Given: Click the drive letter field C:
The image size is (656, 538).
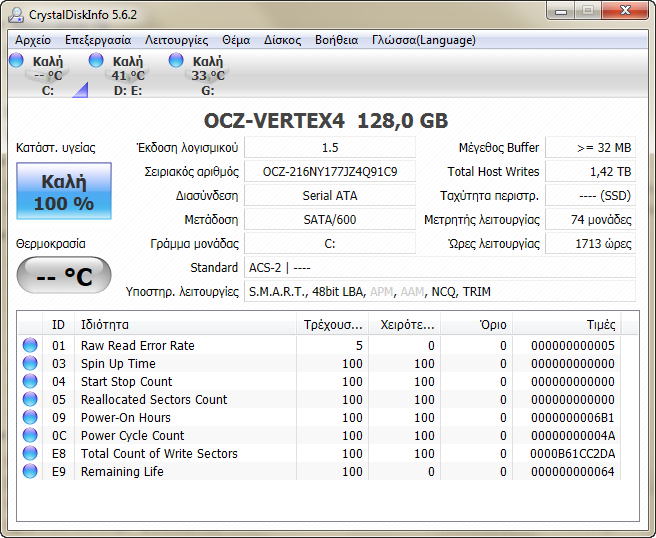Looking at the screenshot, I should (x=330, y=244).
